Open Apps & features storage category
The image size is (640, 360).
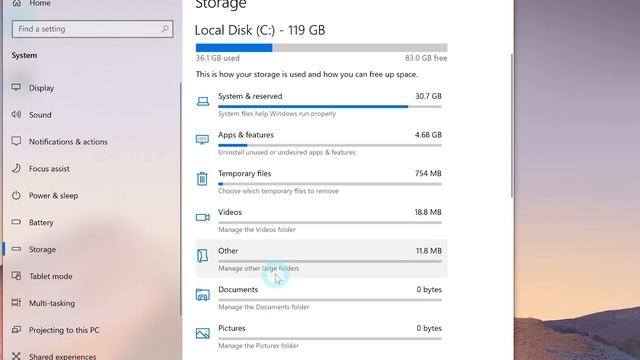pyautogui.click(x=322, y=143)
